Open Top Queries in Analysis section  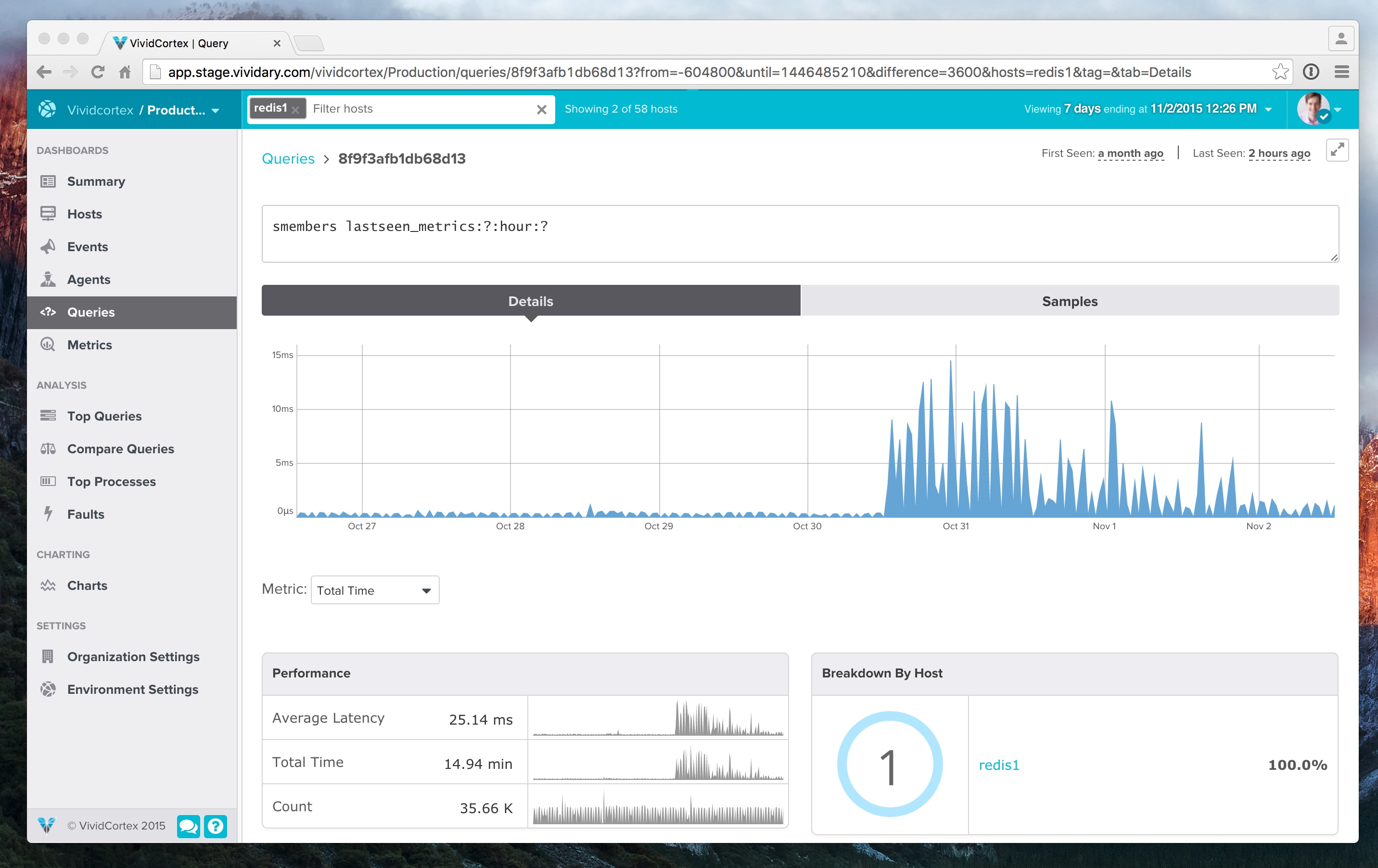click(x=104, y=416)
